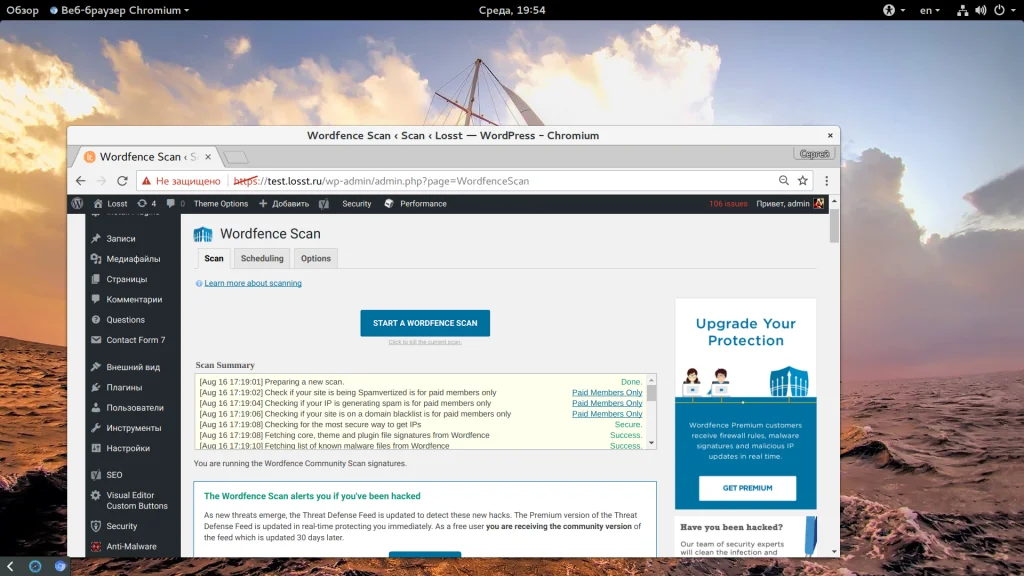The height and width of the screenshot is (576, 1024).
Task: Click scan summary scrollbar down arrow
Action: pos(651,443)
